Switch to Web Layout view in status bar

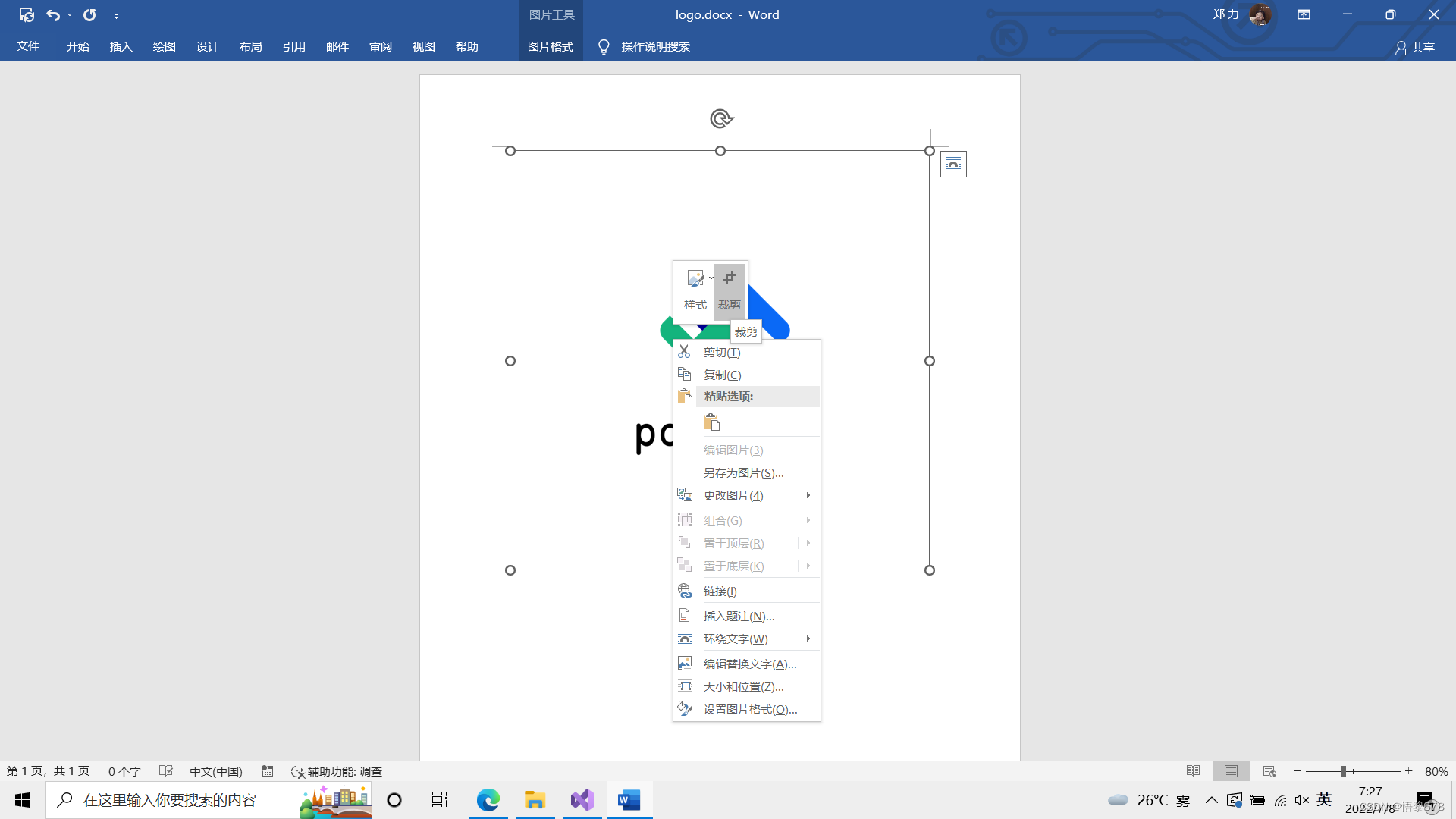[x=1269, y=771]
